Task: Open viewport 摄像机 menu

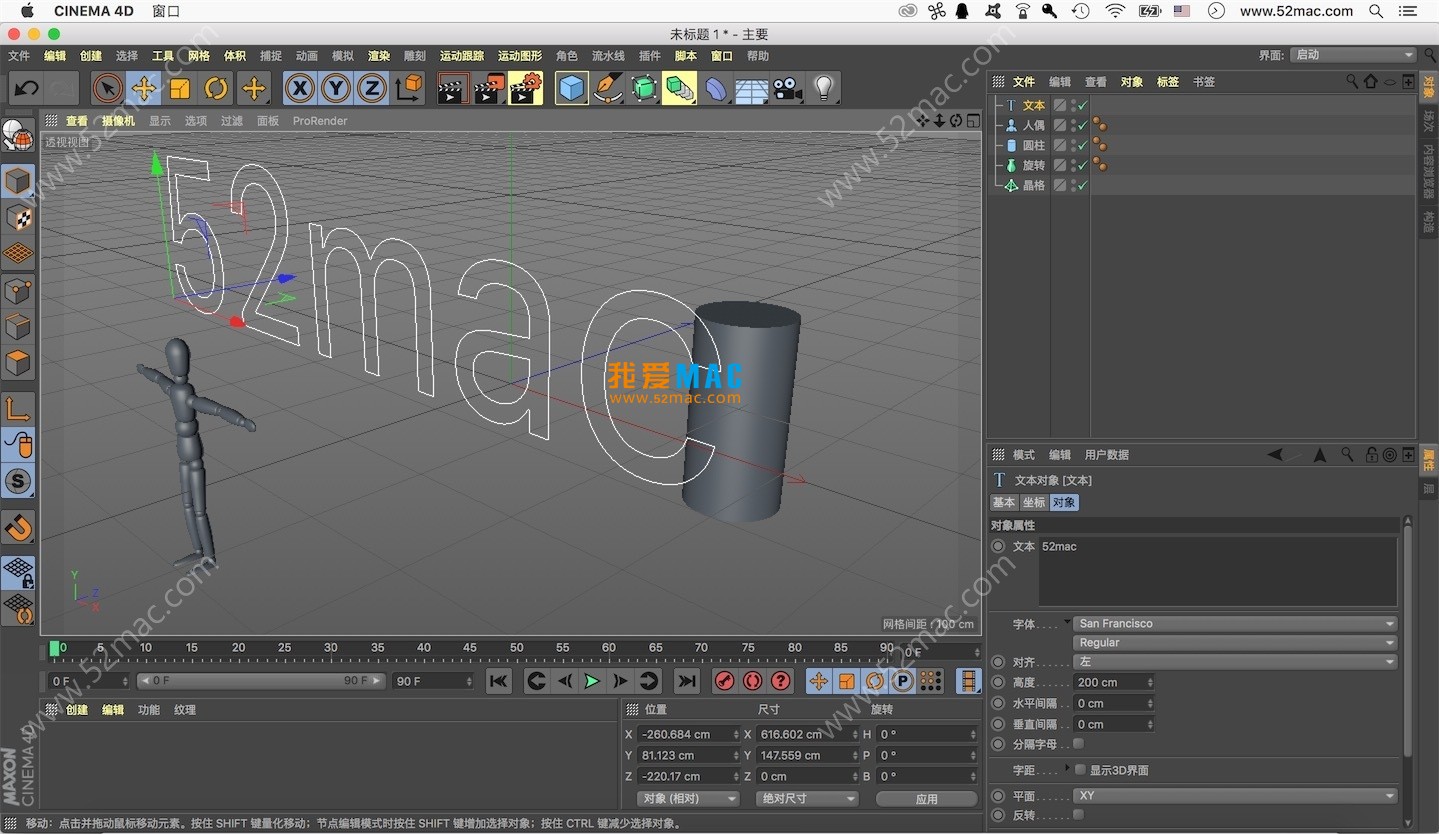Action: 118,121
